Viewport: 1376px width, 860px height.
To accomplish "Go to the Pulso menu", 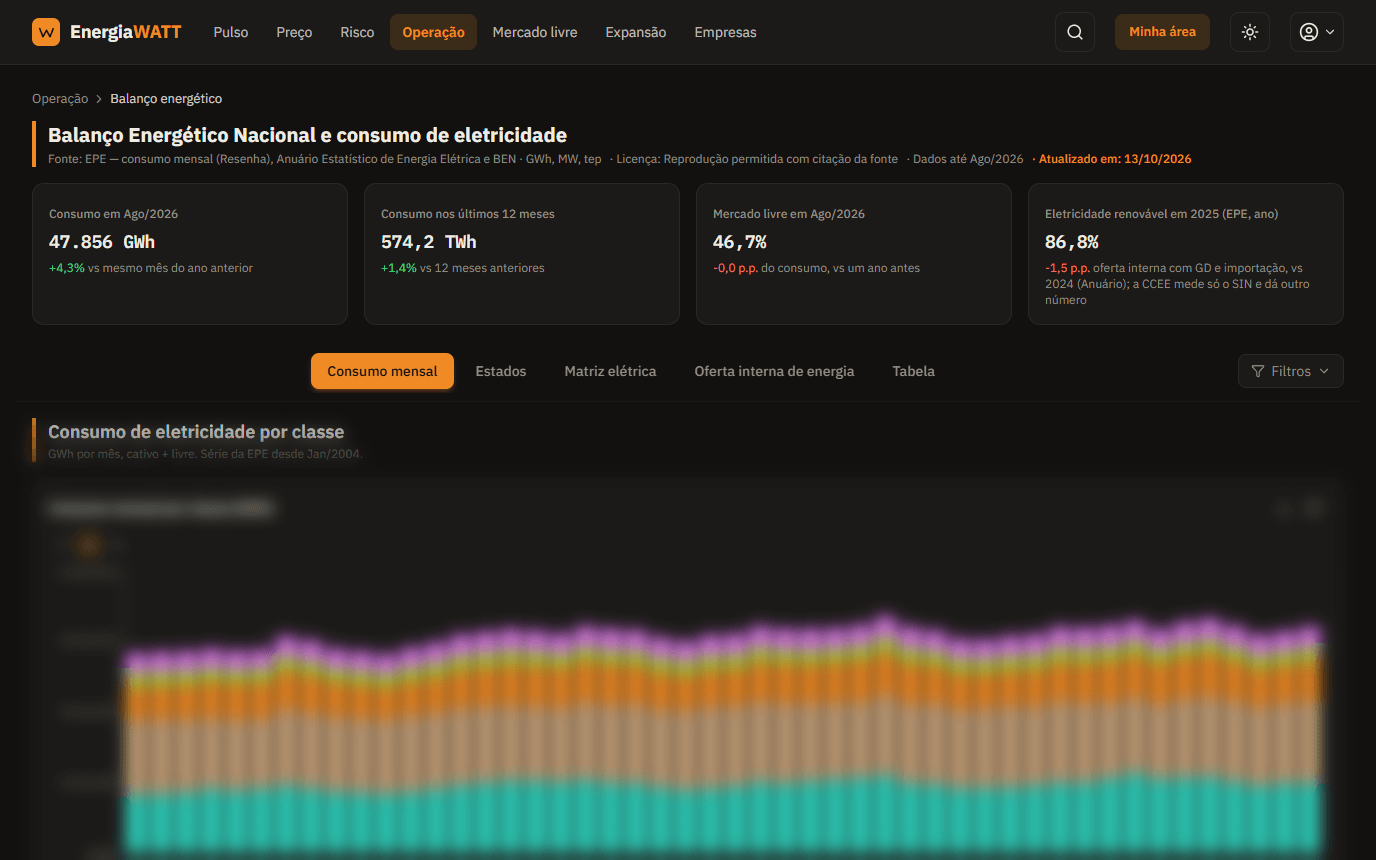I will pos(231,32).
